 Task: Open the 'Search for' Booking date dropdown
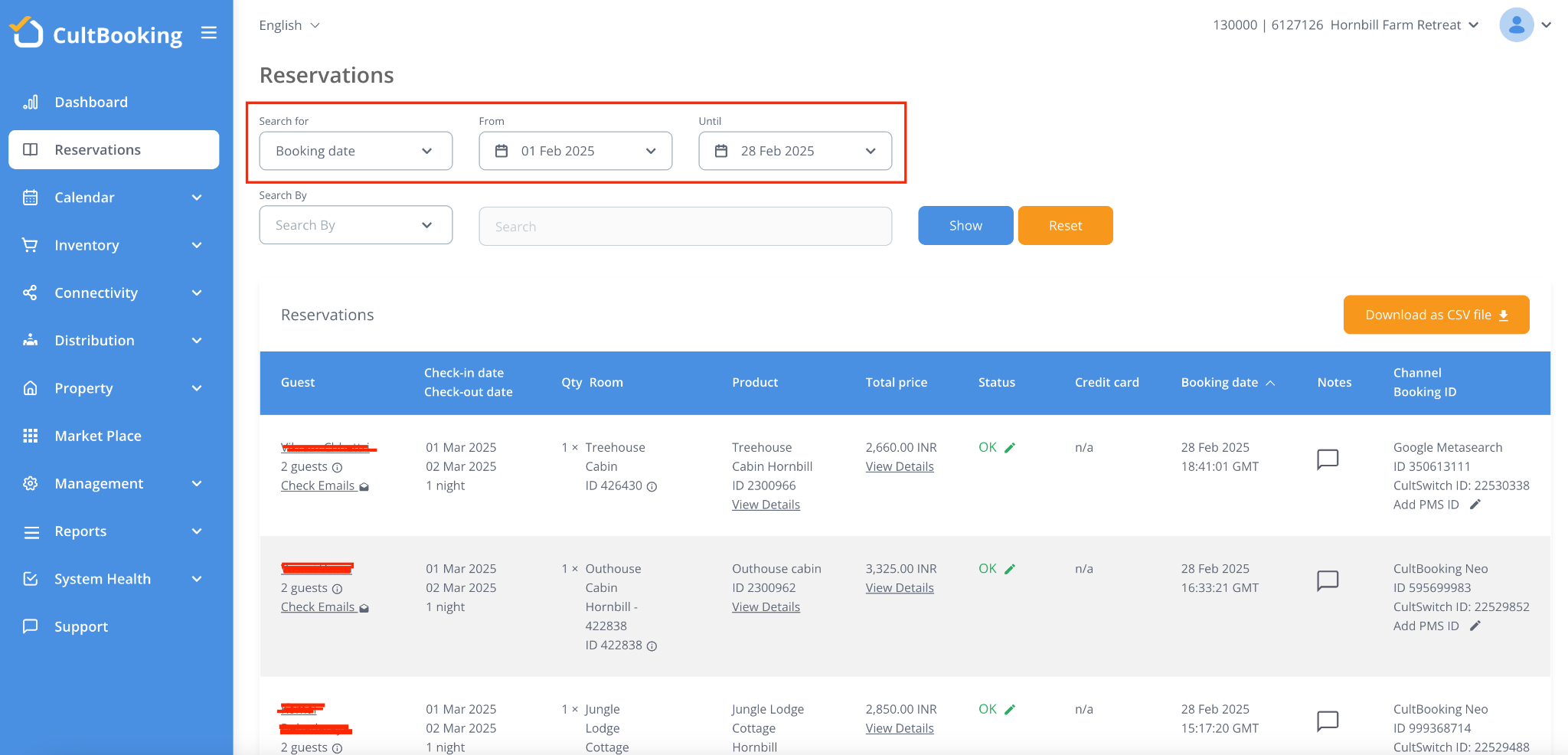click(x=355, y=151)
